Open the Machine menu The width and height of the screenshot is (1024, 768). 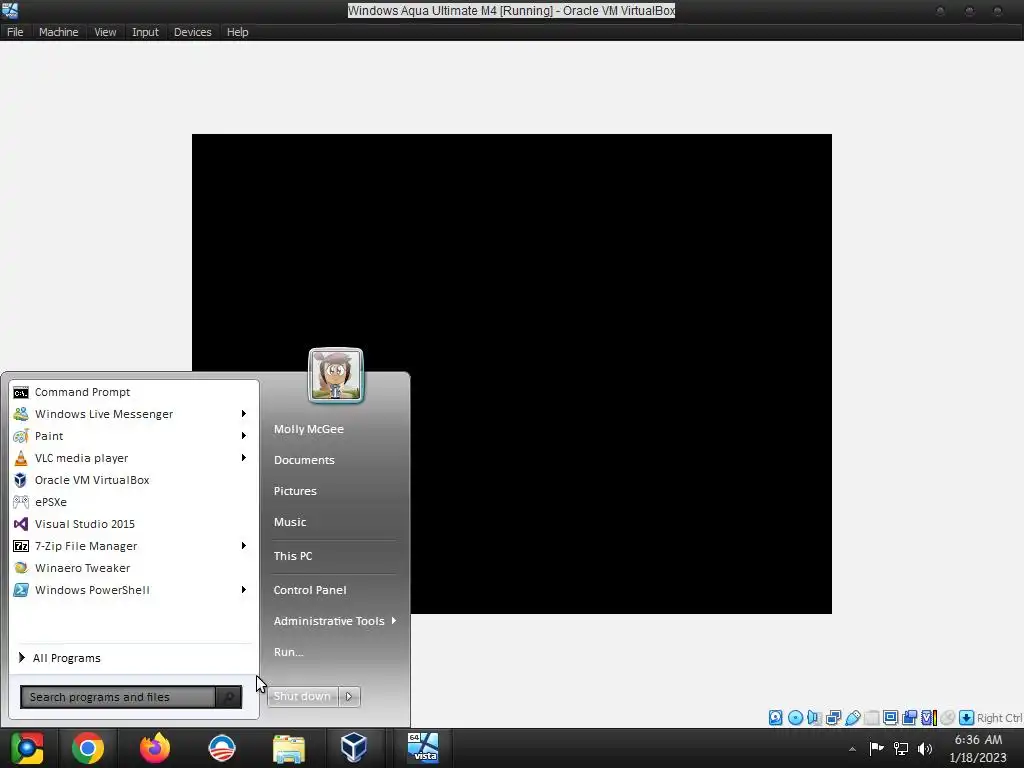[58, 32]
